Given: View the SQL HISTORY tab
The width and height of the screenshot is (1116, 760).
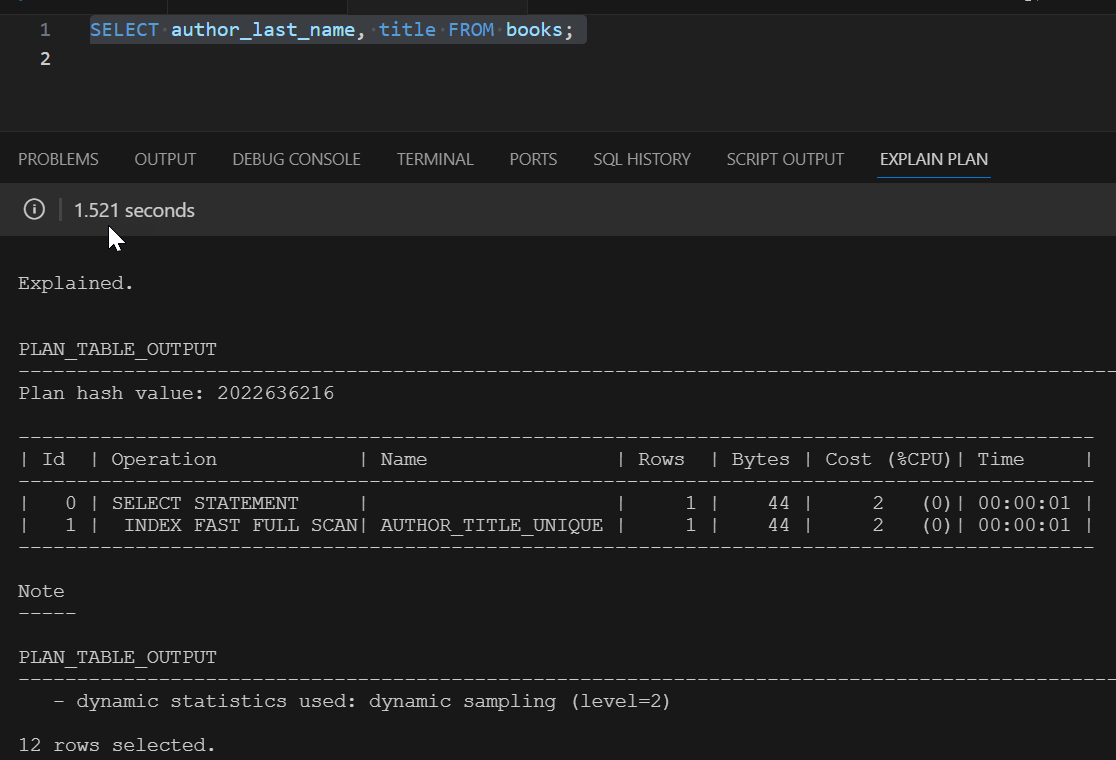Looking at the screenshot, I should (642, 159).
